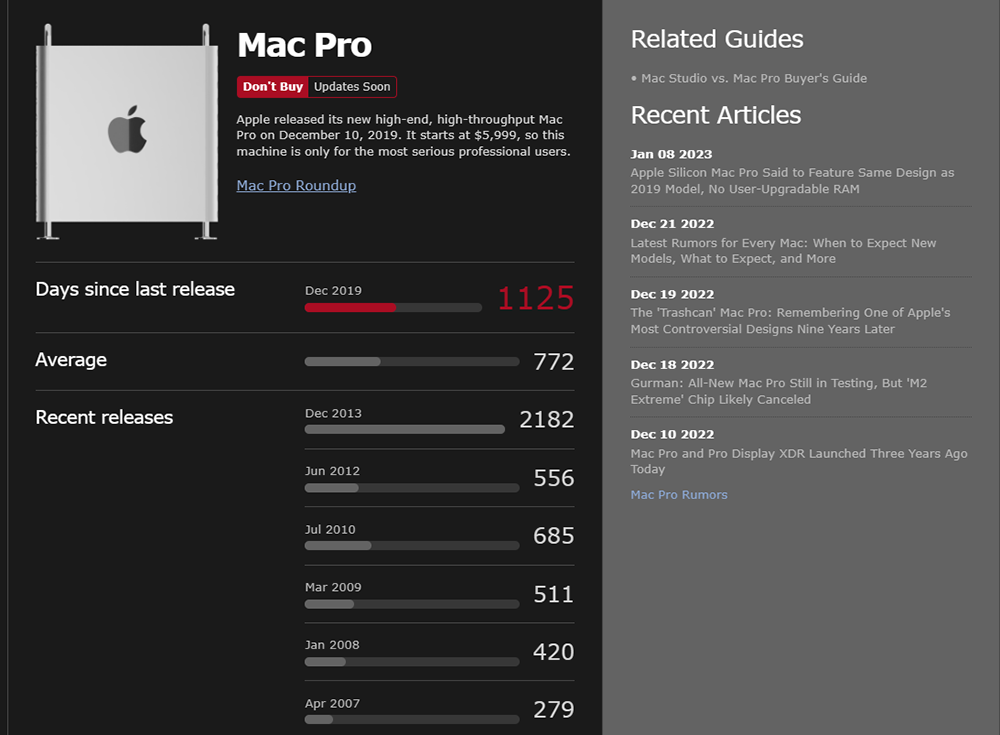Click the Updates Soon label
This screenshot has width=1000, height=735.
tap(352, 87)
